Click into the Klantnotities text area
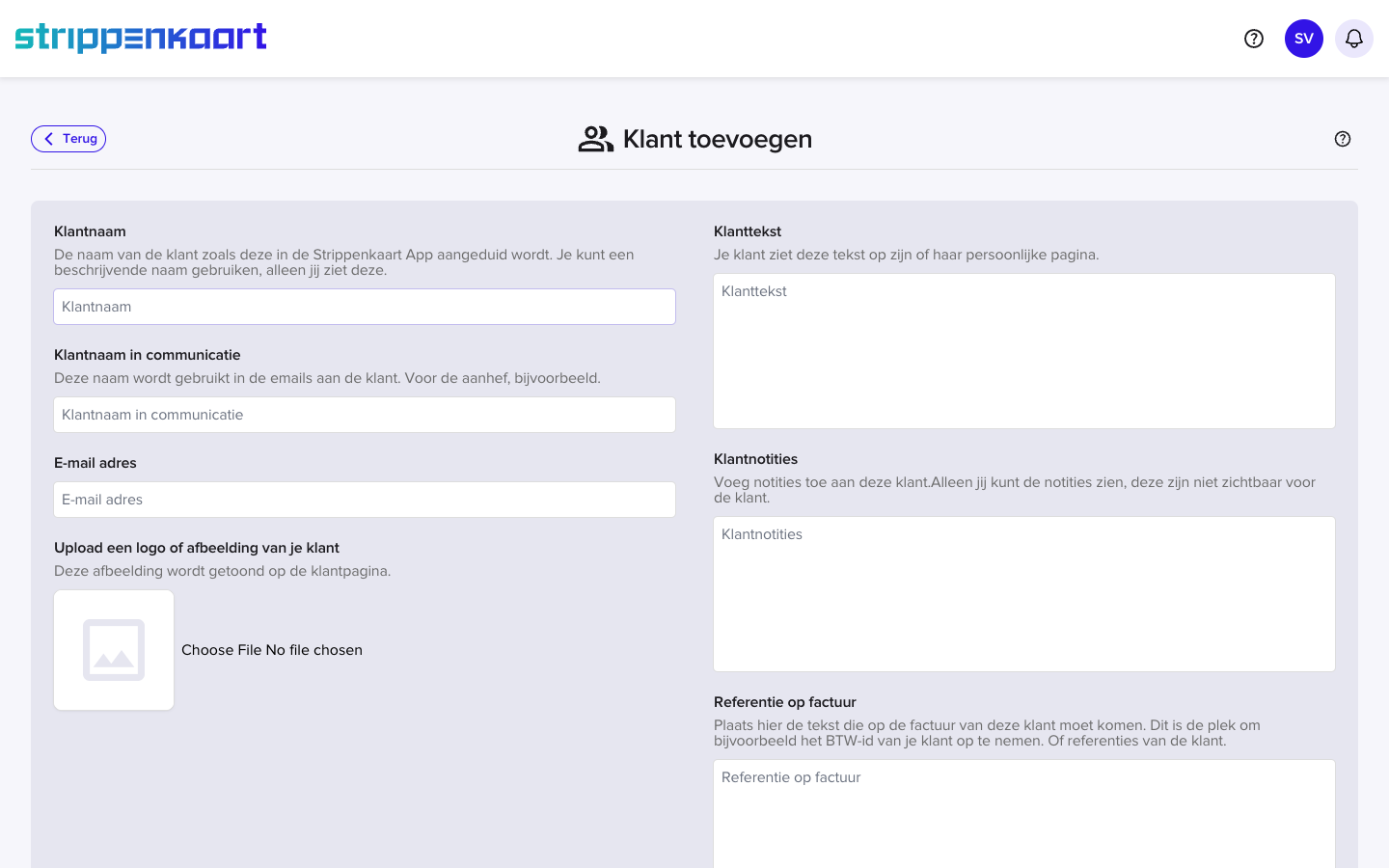Screen dimensions: 1389x868 click(1024, 594)
